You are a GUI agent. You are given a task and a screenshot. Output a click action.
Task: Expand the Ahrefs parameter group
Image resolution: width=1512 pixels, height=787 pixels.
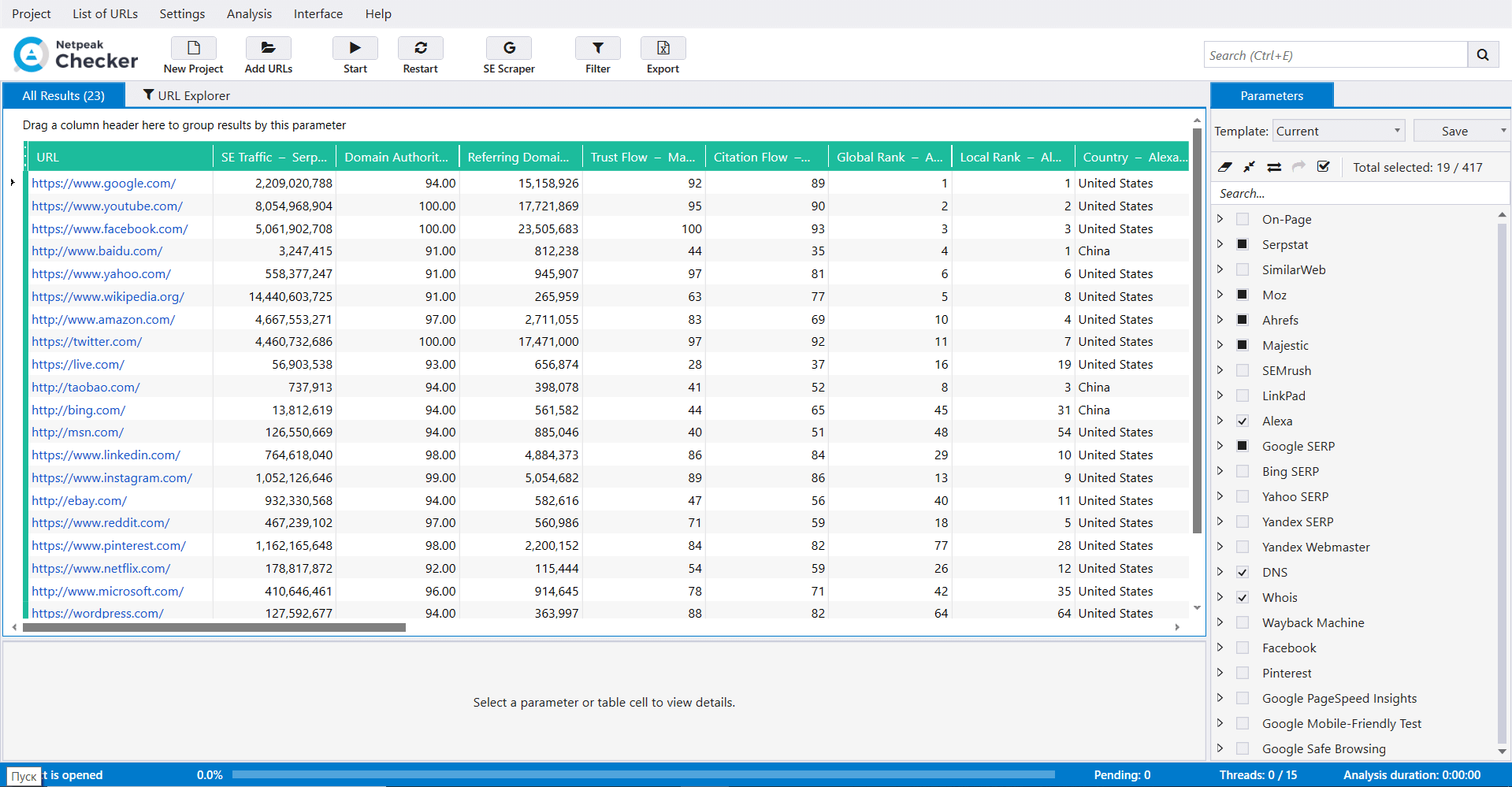click(1220, 319)
